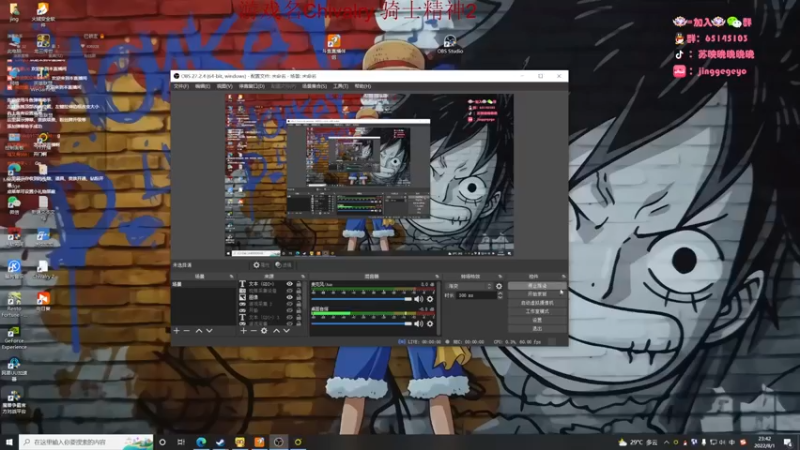Pop out the 混音器 dock panel icon
This screenshot has width=800, height=450.
[437, 277]
